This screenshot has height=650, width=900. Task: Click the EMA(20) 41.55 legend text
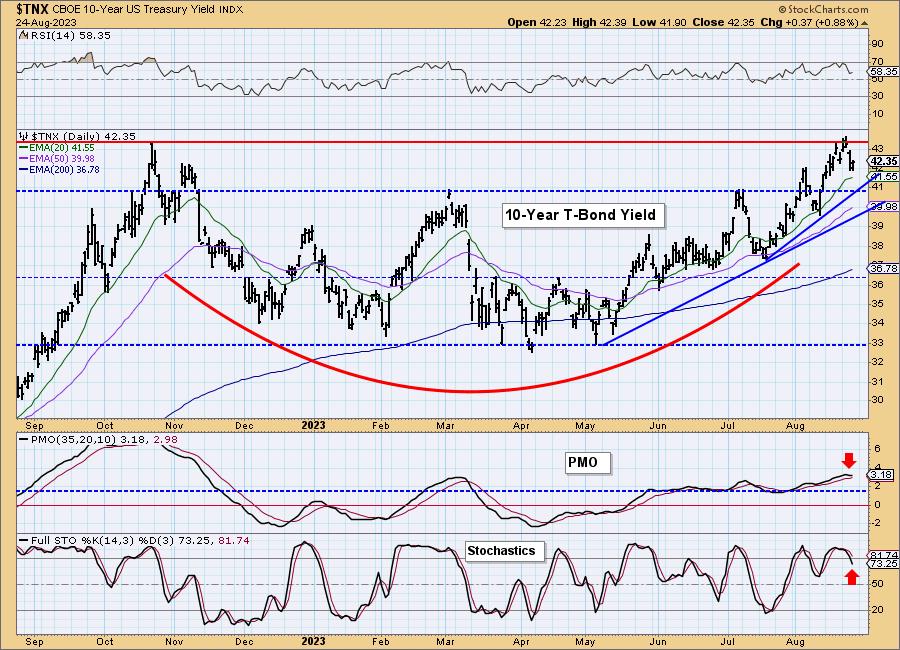[62, 148]
